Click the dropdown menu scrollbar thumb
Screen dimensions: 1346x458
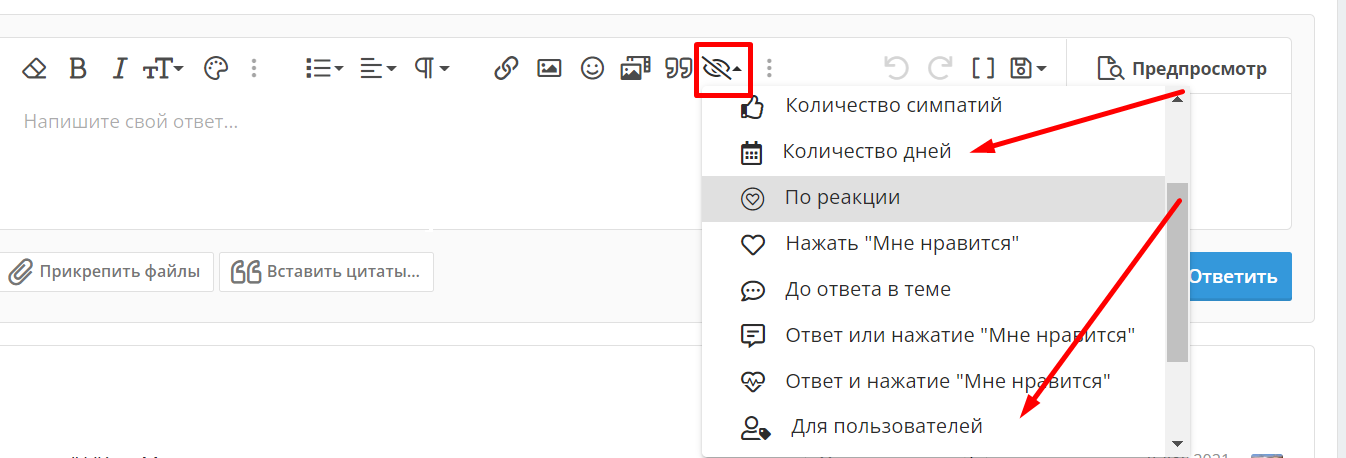click(1177, 272)
